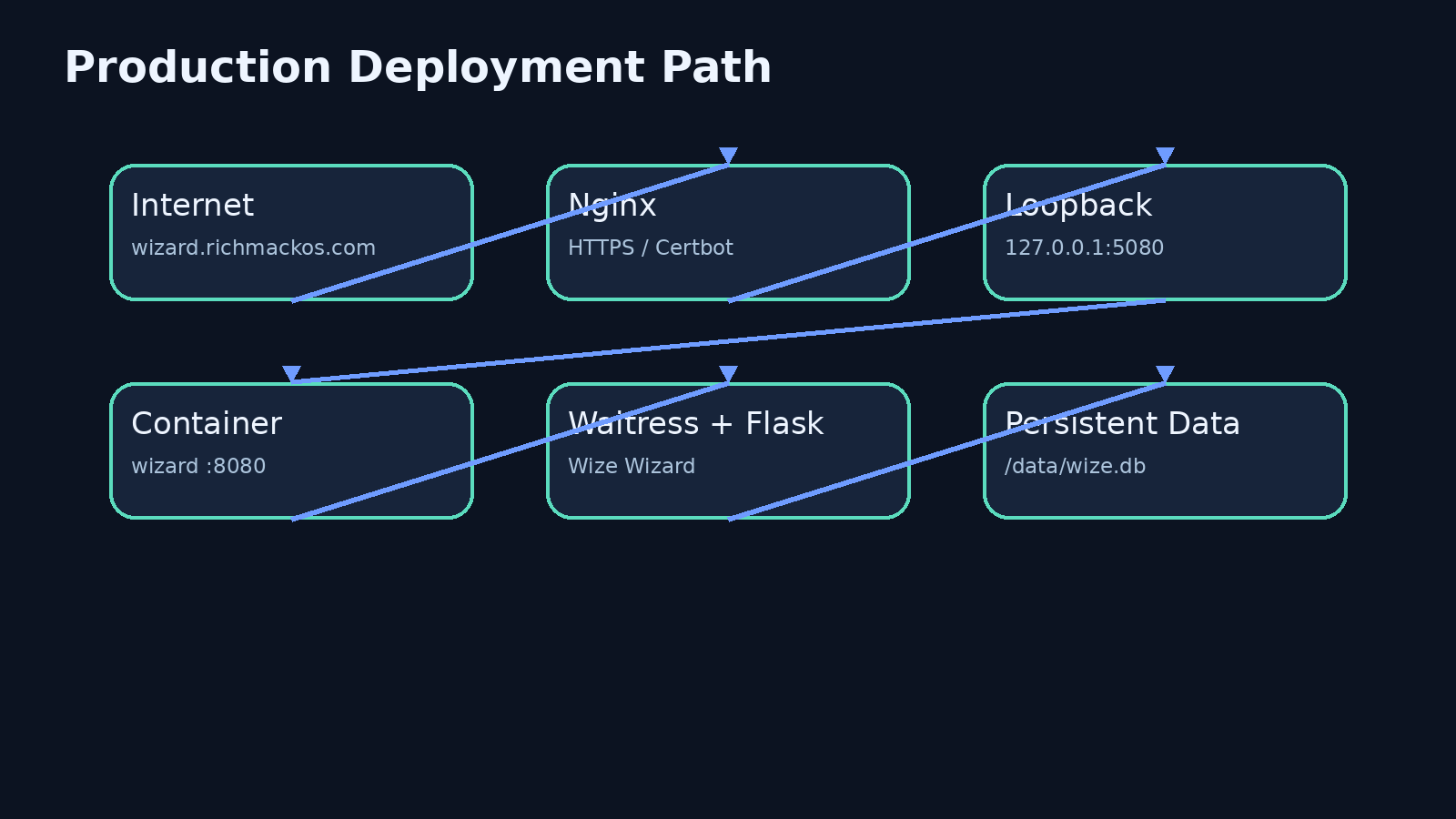Click the 127.0.0.1:5080 address text
The height and width of the screenshot is (819, 1456).
coord(1084,248)
